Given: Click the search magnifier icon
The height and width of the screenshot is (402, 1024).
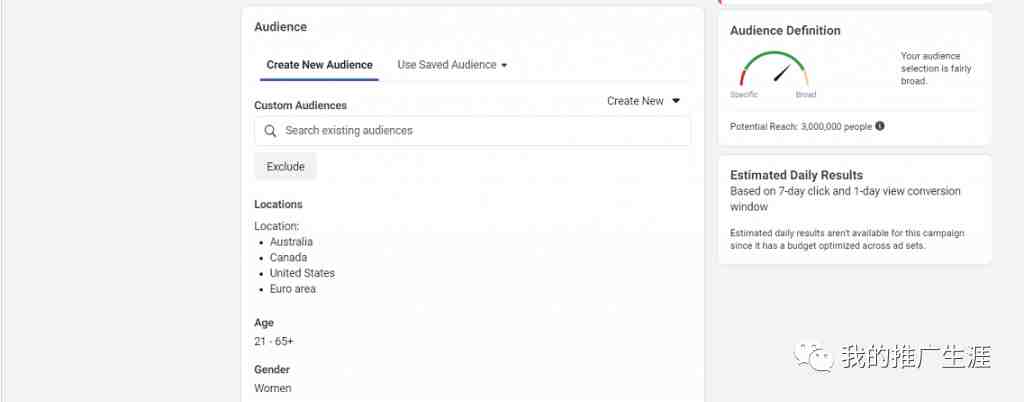Looking at the screenshot, I should [270, 131].
